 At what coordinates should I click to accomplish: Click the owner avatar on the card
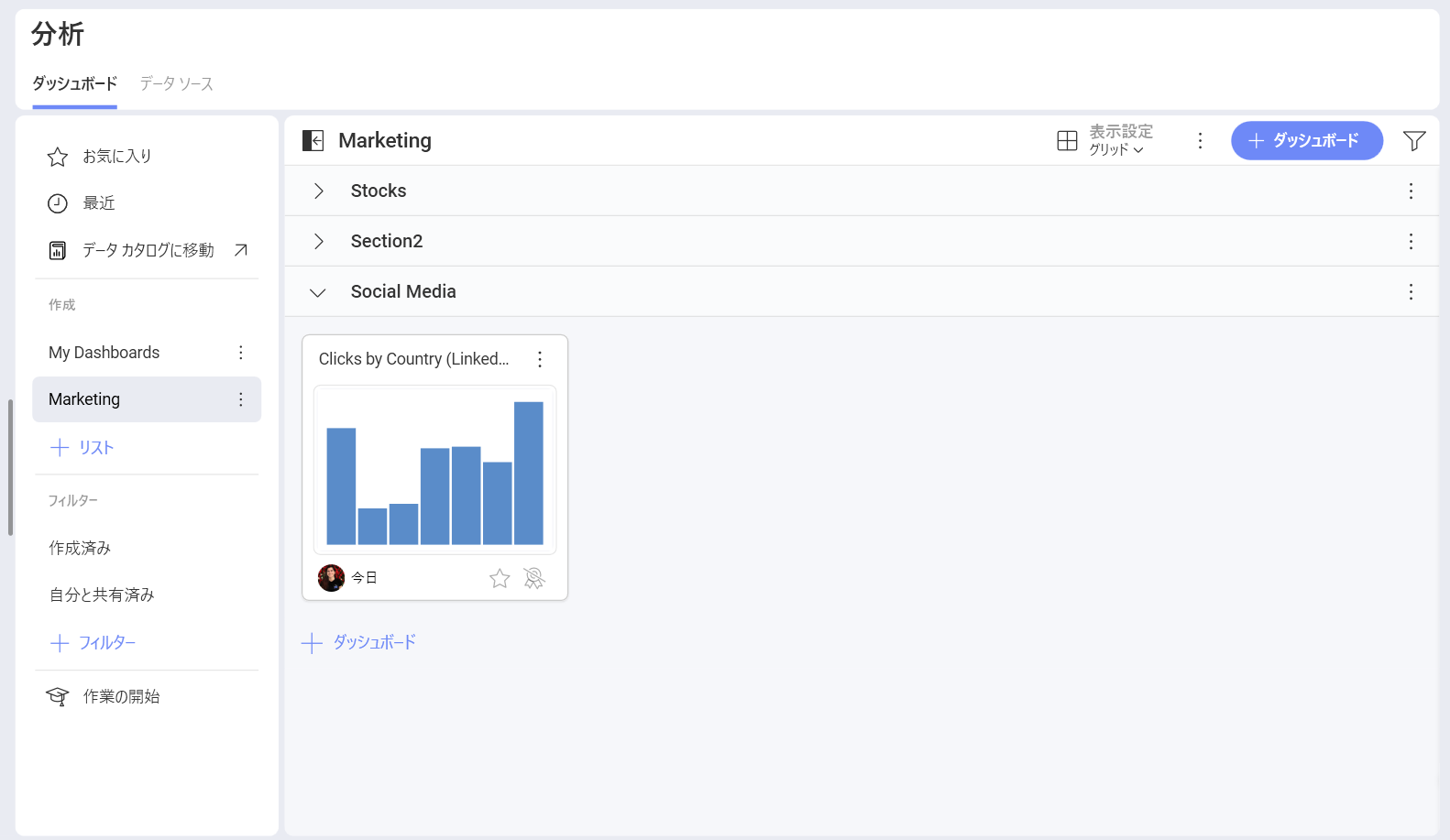point(331,578)
